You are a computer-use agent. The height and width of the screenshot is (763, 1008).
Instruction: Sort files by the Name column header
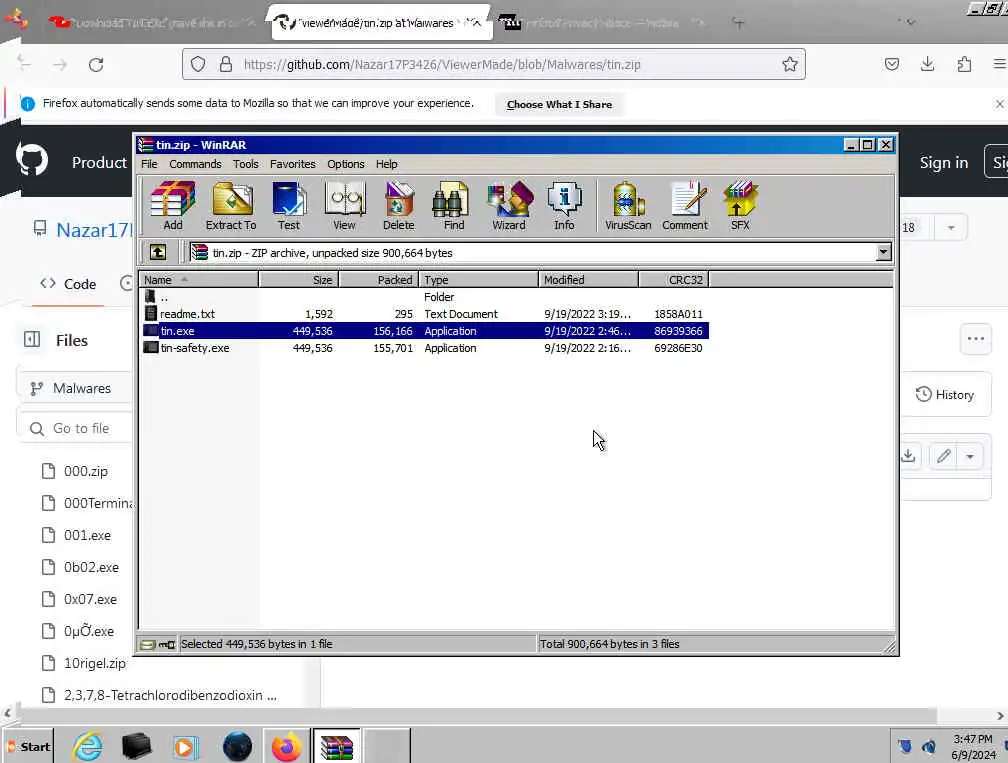(x=199, y=280)
